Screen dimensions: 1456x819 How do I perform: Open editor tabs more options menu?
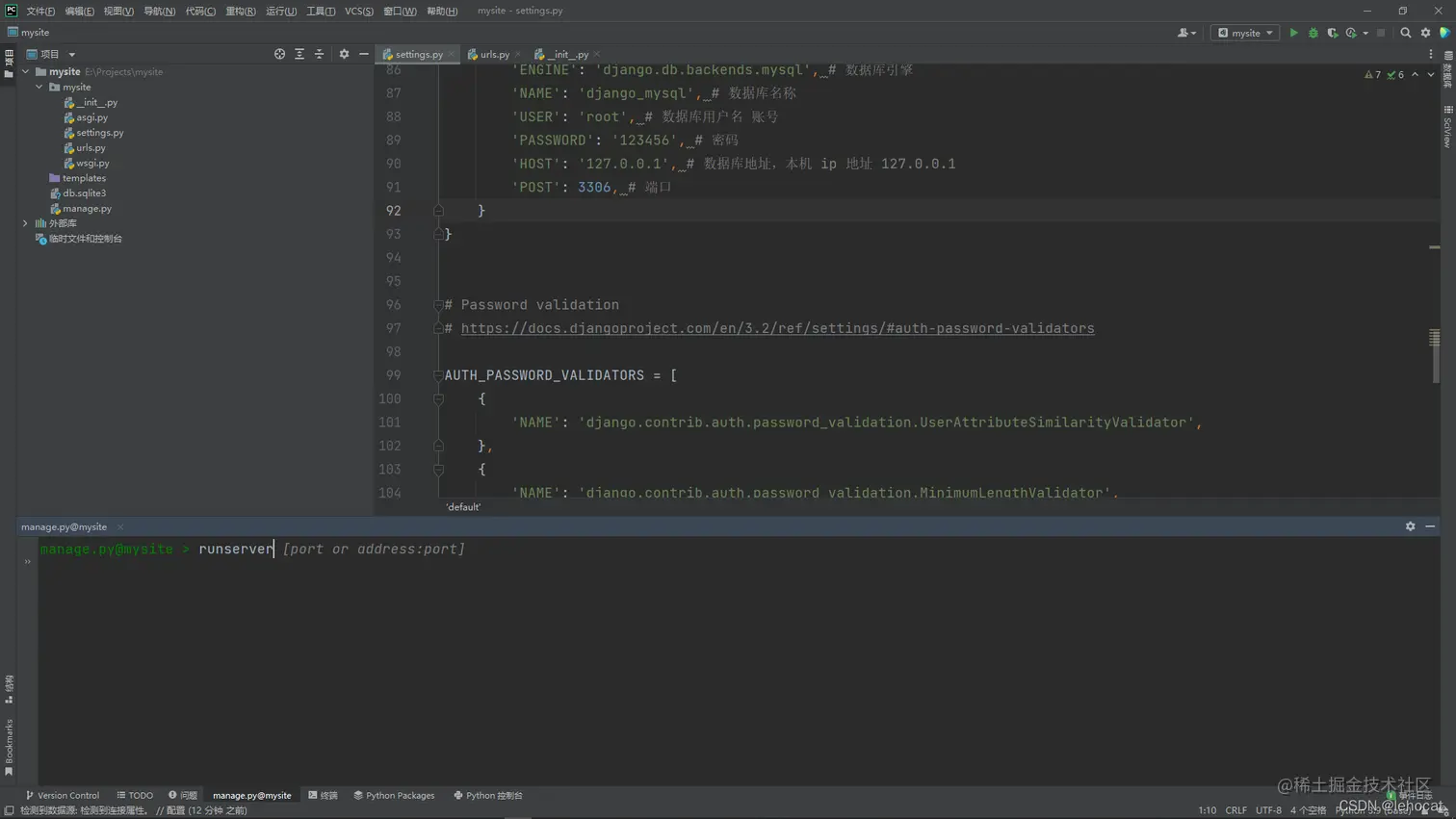coord(1431,55)
